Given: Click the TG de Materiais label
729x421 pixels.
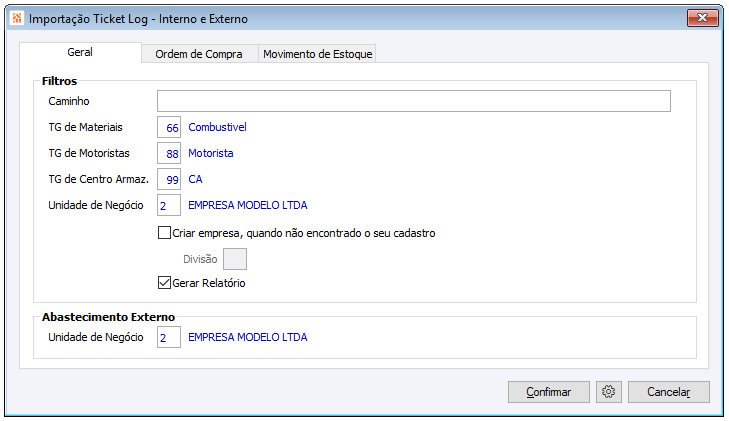Looking at the screenshot, I should [x=86, y=127].
